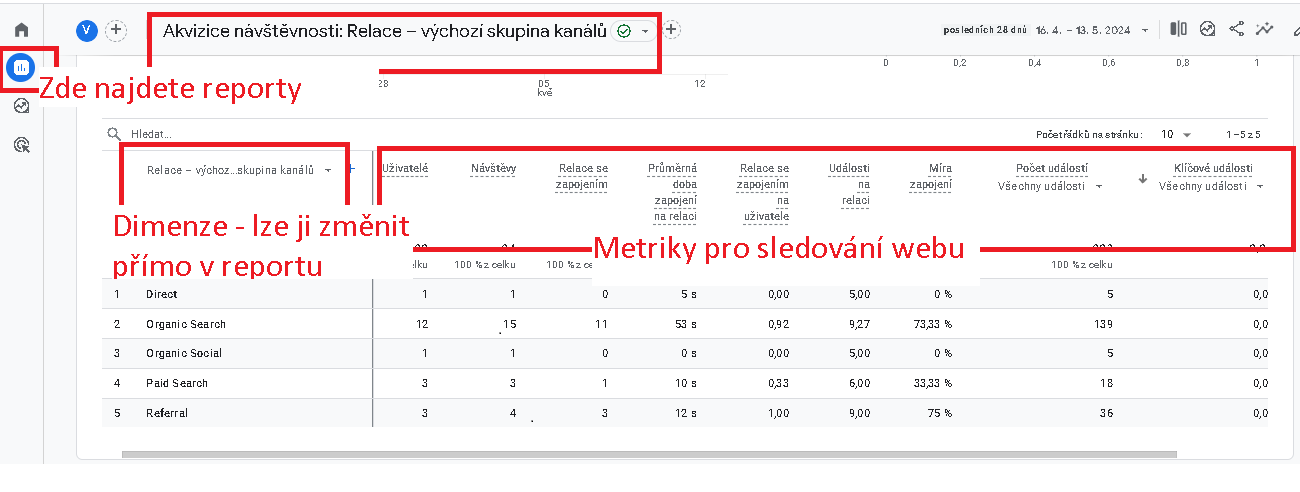The image size is (1300, 492).
Task: Sort by Události na relaci column
Action: click(849, 184)
